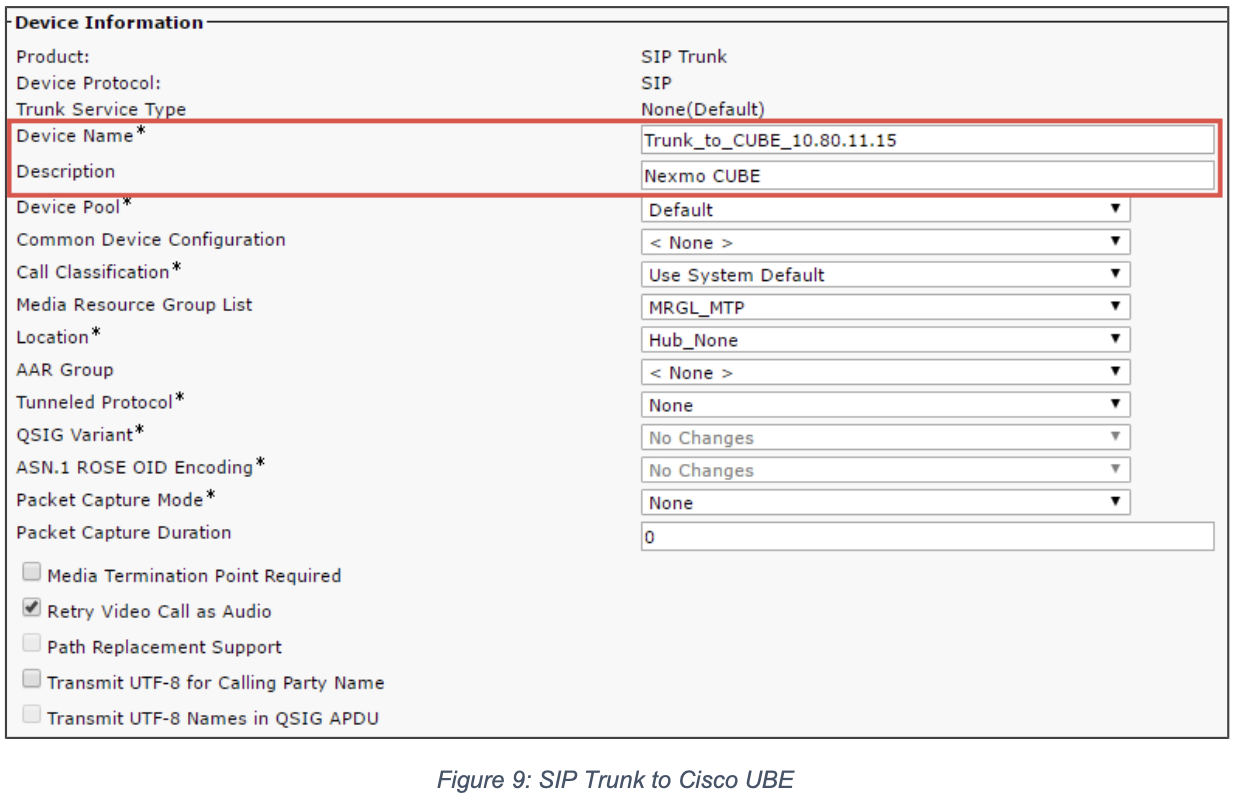The height and width of the screenshot is (800, 1236).
Task: Click the Device Name input field
Action: pyautogui.click(x=930, y=140)
